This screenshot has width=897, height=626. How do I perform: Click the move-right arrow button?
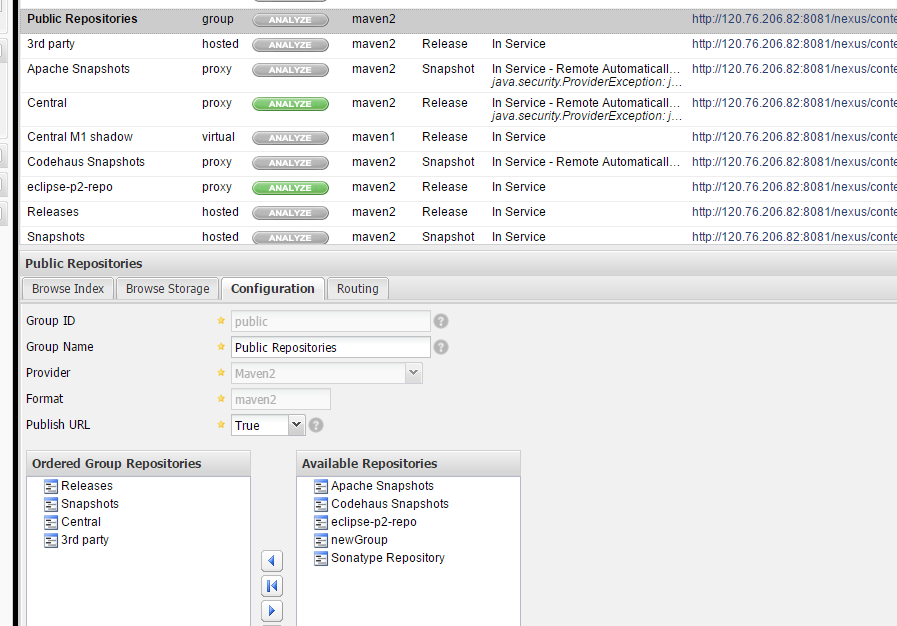coord(272,611)
